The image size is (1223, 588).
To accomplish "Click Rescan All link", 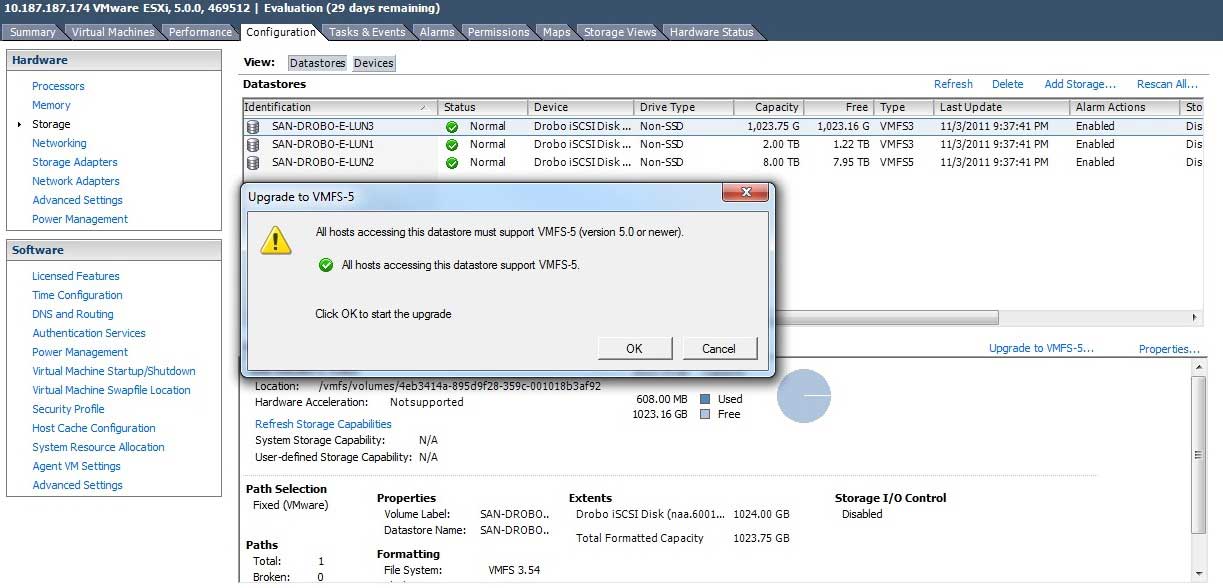I will pyautogui.click(x=1167, y=84).
